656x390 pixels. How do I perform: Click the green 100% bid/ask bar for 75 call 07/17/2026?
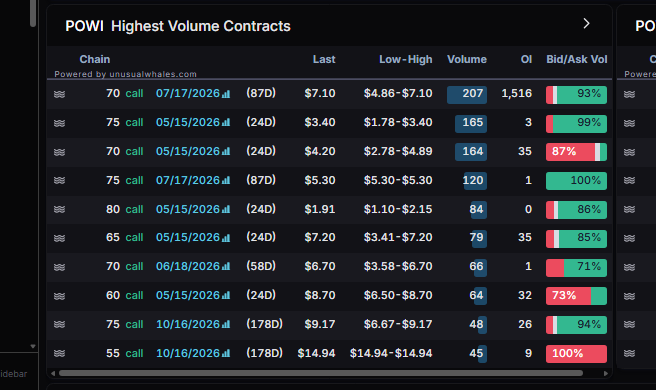576,181
